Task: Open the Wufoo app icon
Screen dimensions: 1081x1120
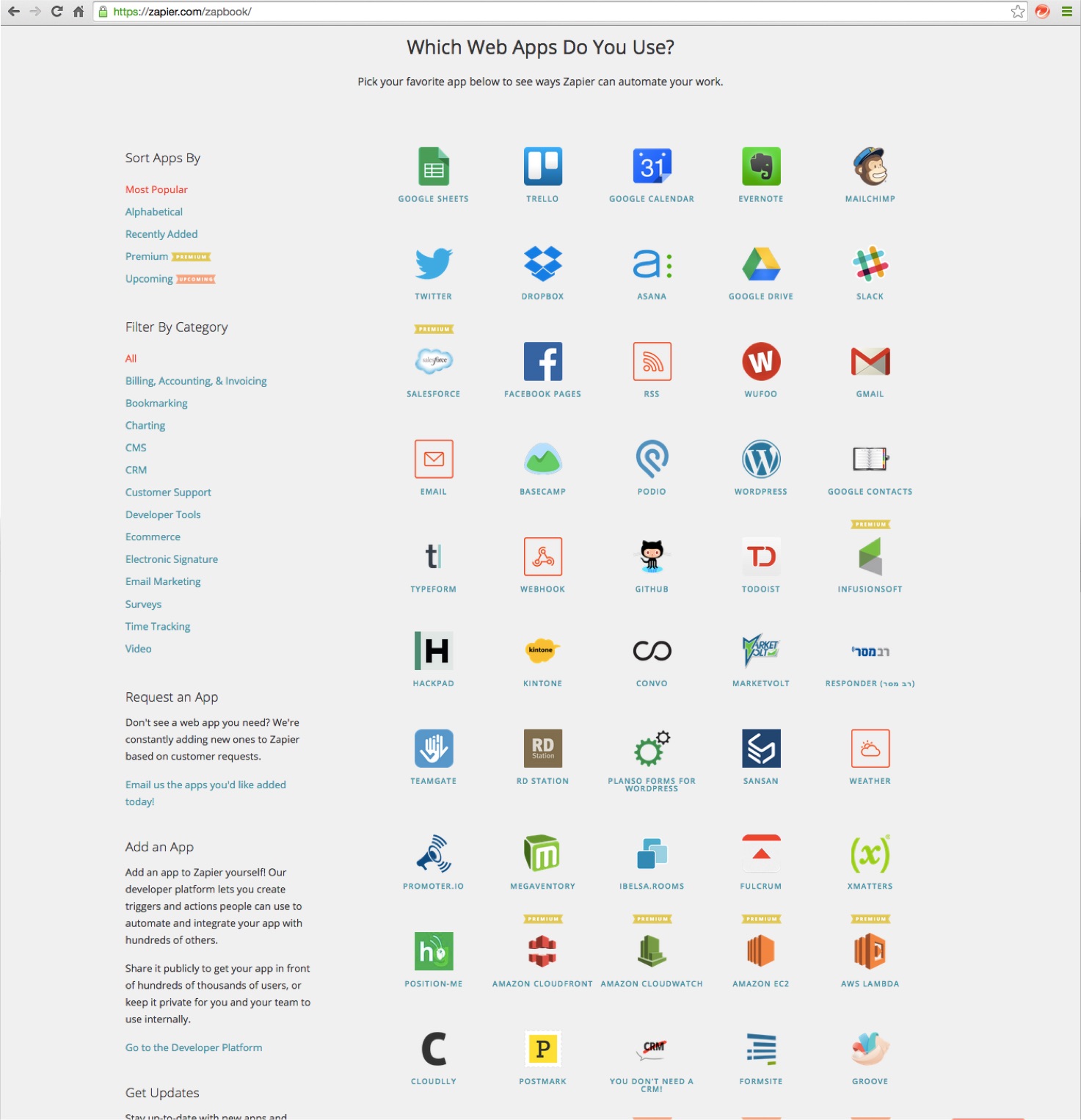Action: pos(761,361)
